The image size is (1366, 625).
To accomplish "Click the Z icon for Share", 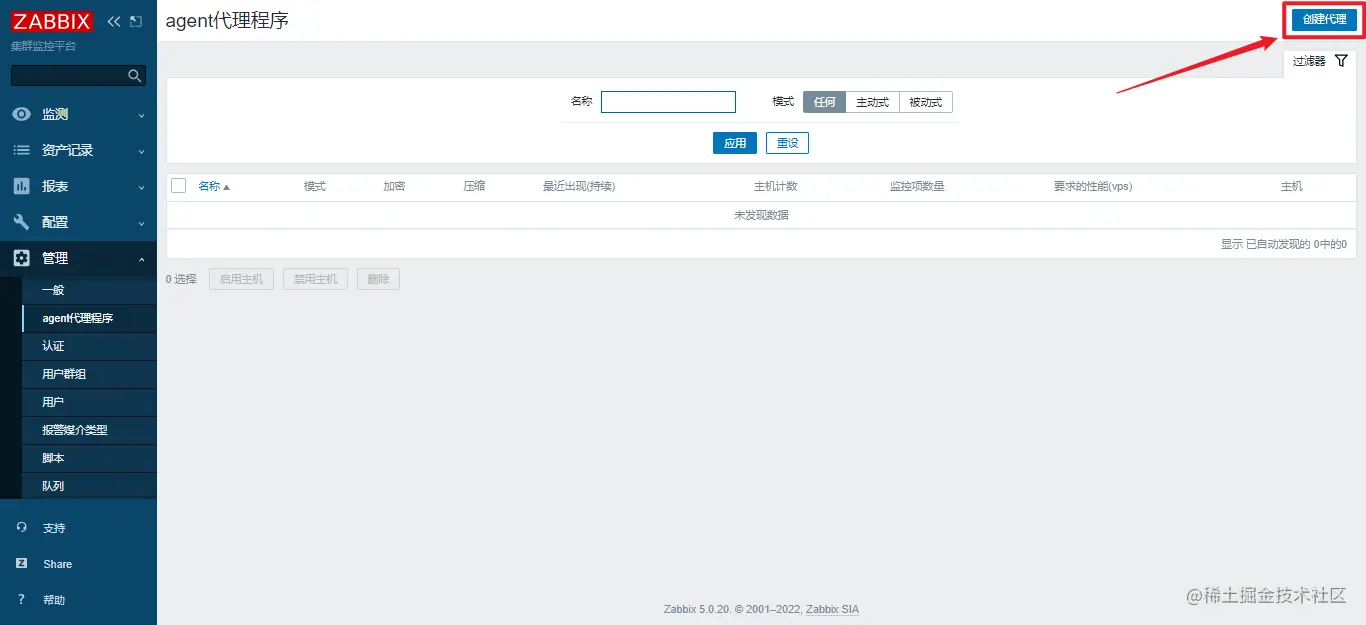I will [x=21, y=563].
